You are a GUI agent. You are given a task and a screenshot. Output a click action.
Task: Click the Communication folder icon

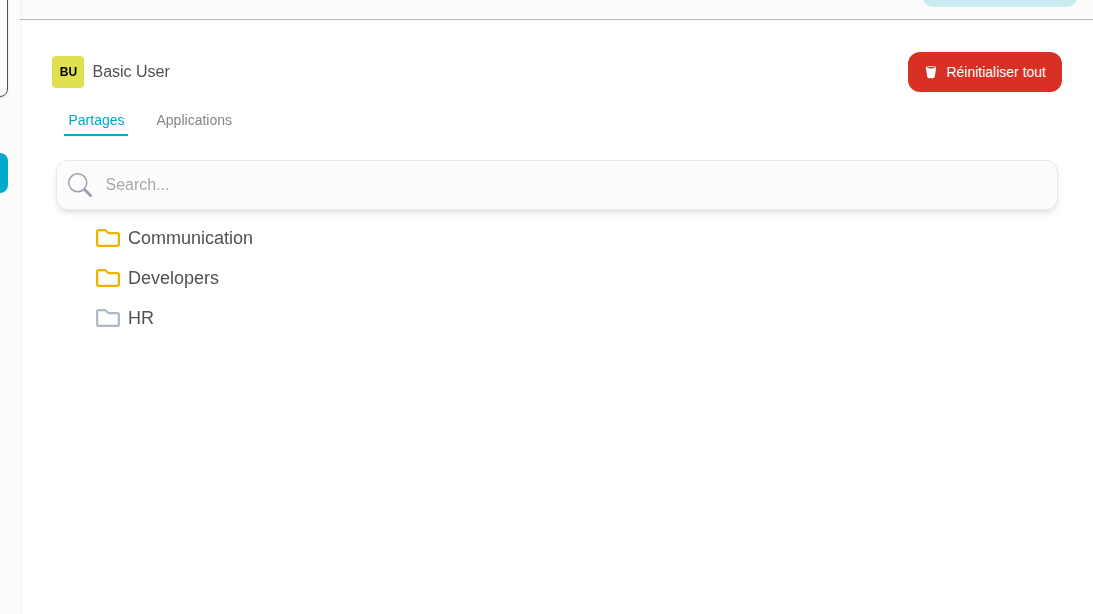click(108, 238)
